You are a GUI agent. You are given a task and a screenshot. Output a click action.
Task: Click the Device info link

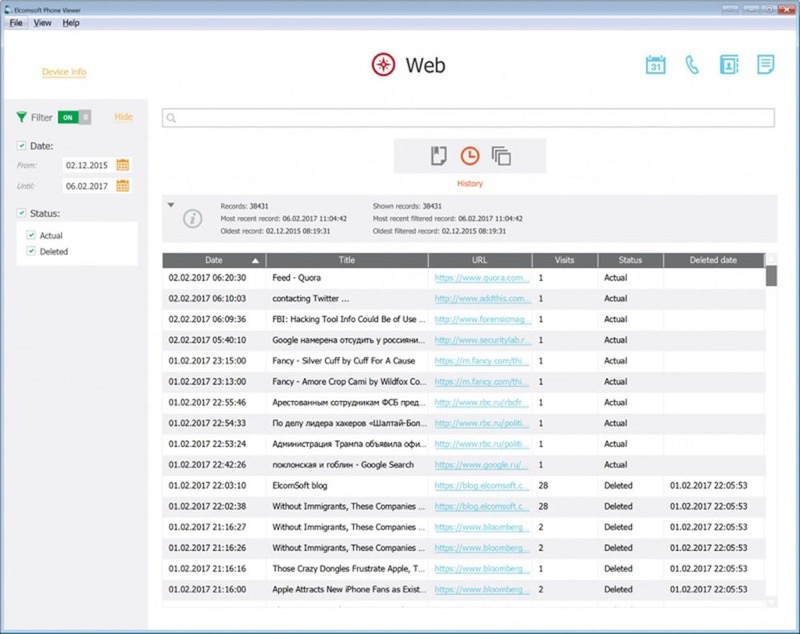click(64, 72)
